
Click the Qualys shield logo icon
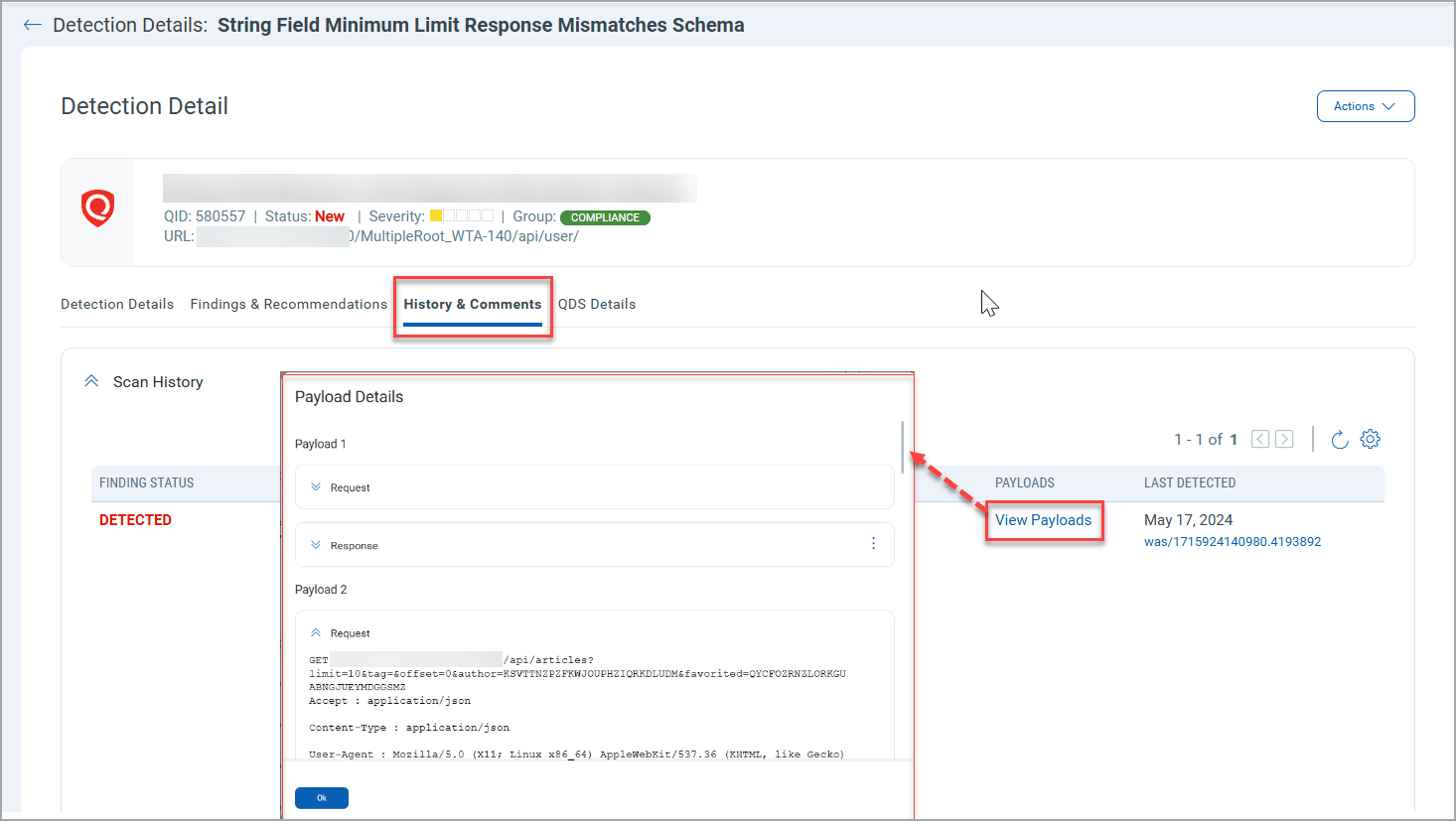(97, 208)
